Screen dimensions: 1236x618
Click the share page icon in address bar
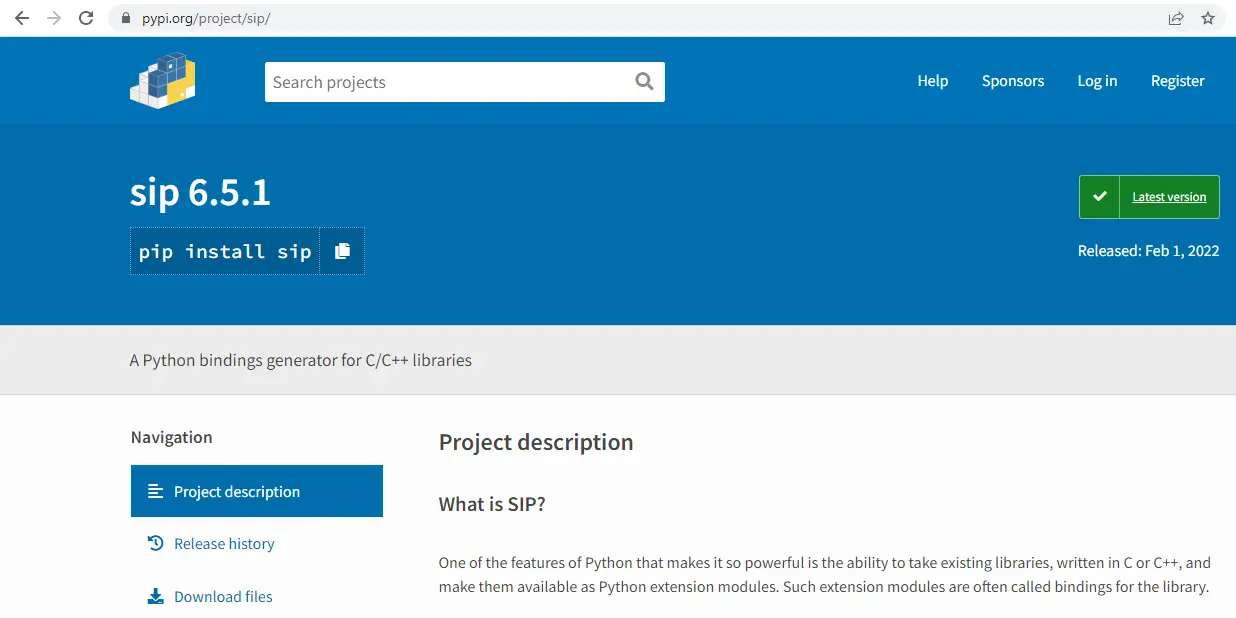(1176, 18)
